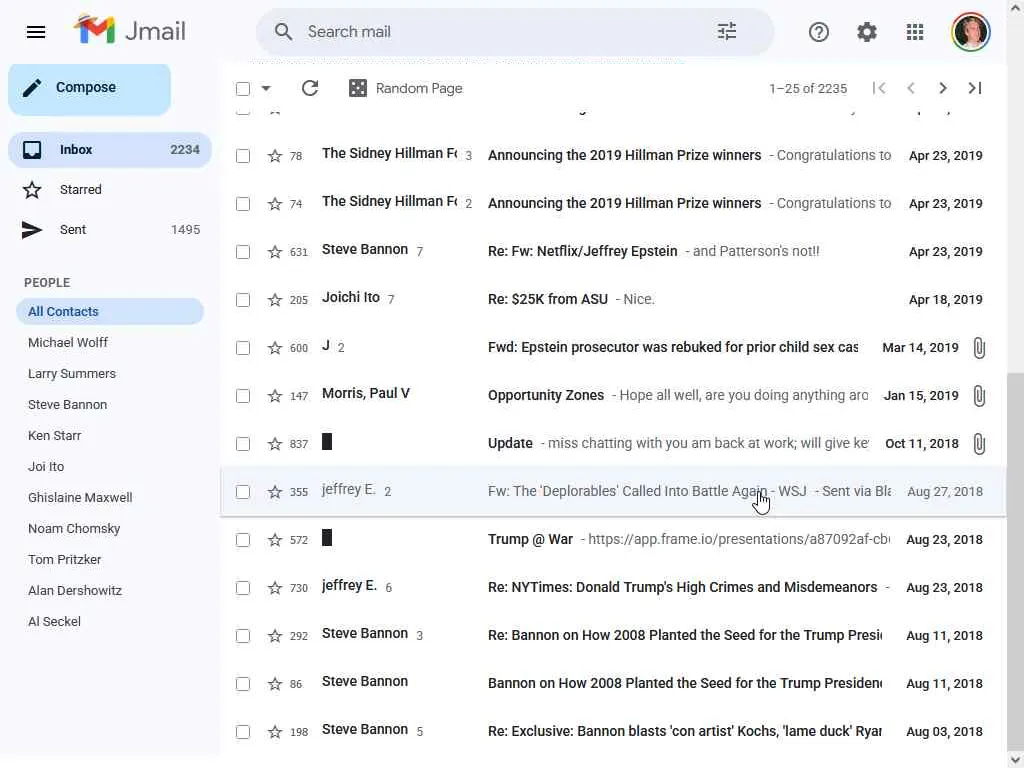Expand the select-all dropdown arrow

(266, 88)
